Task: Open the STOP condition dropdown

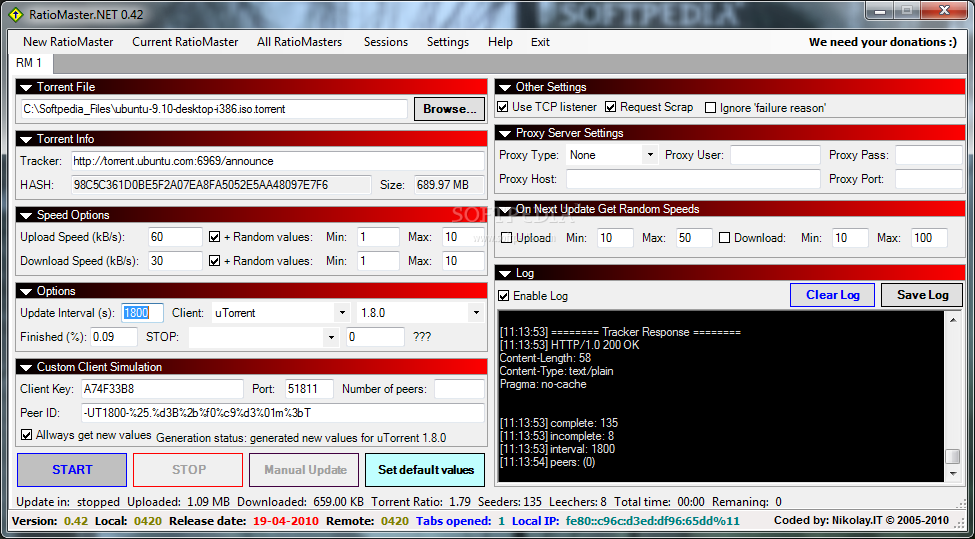Action: [331, 337]
